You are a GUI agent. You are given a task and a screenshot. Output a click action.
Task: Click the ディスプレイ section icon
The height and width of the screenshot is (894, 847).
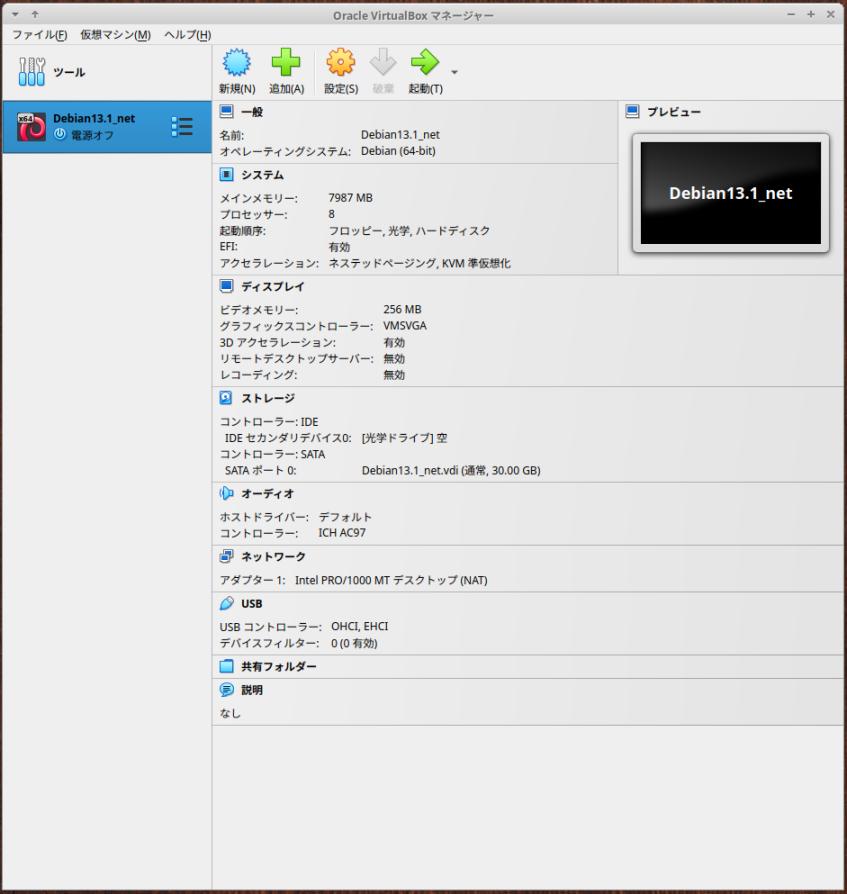[226, 286]
